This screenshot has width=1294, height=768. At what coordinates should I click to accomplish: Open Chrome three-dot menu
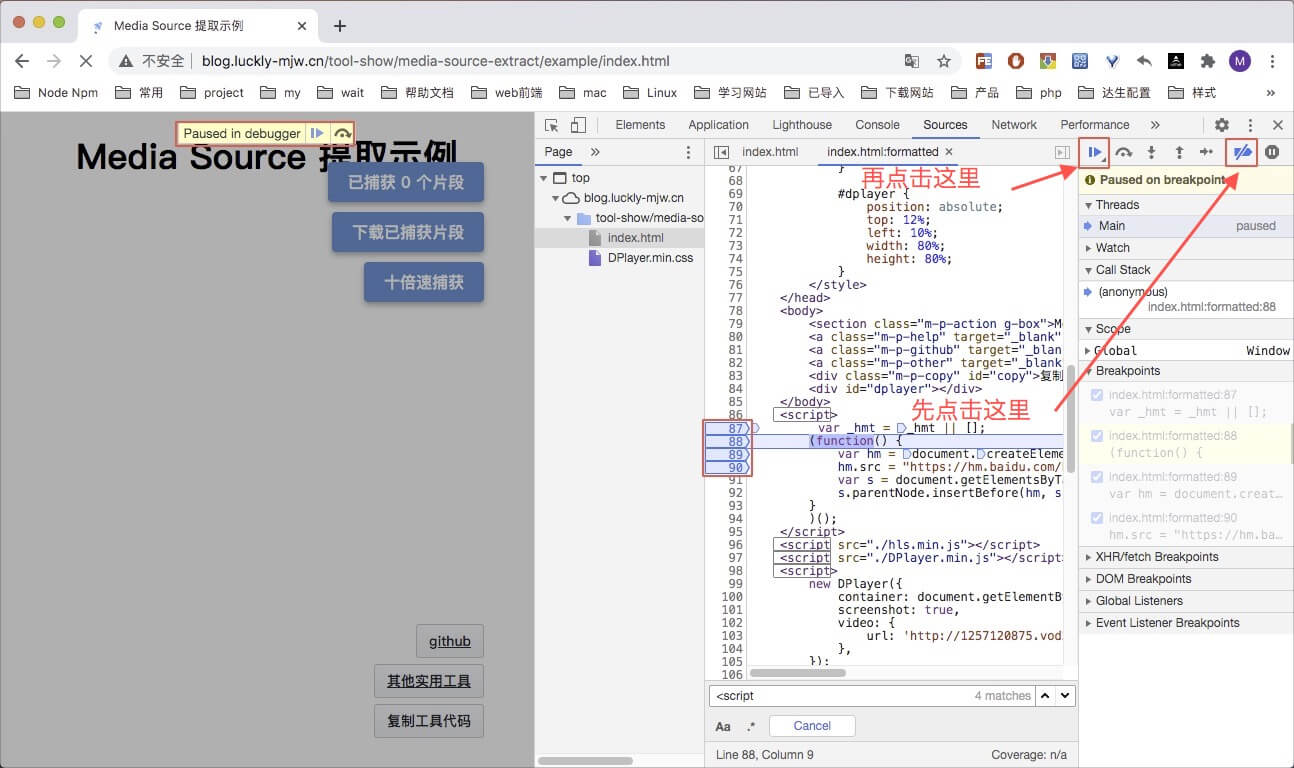(1272, 61)
